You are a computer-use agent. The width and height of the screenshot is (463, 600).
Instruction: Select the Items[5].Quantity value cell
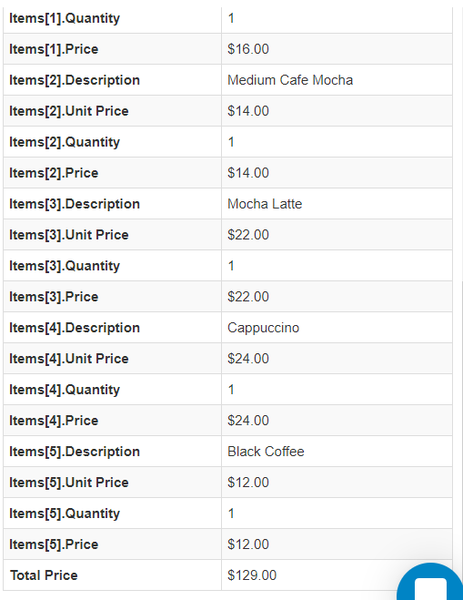337,513
